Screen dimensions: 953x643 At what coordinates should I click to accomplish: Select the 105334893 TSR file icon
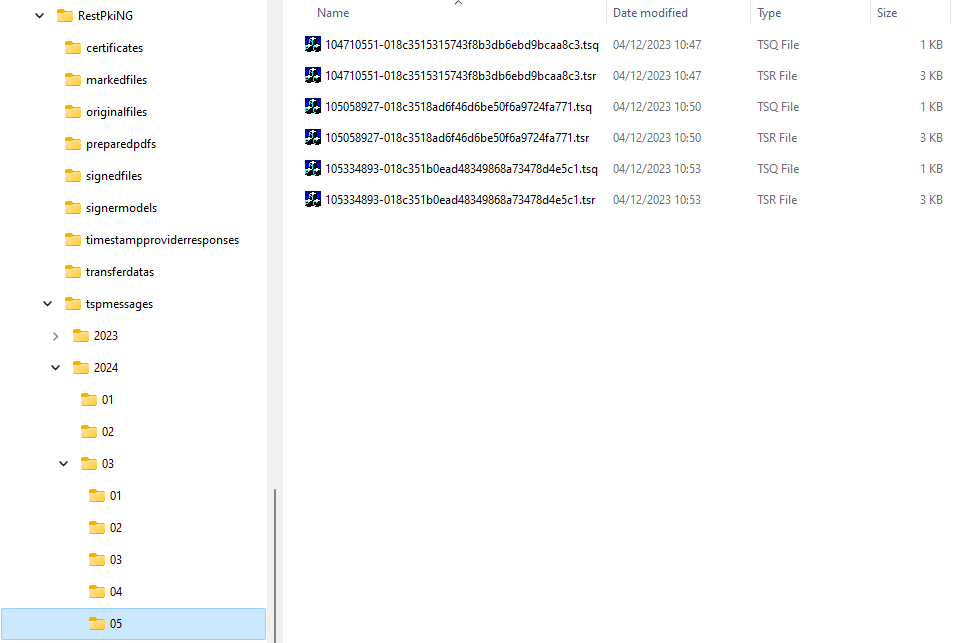pyautogui.click(x=312, y=199)
